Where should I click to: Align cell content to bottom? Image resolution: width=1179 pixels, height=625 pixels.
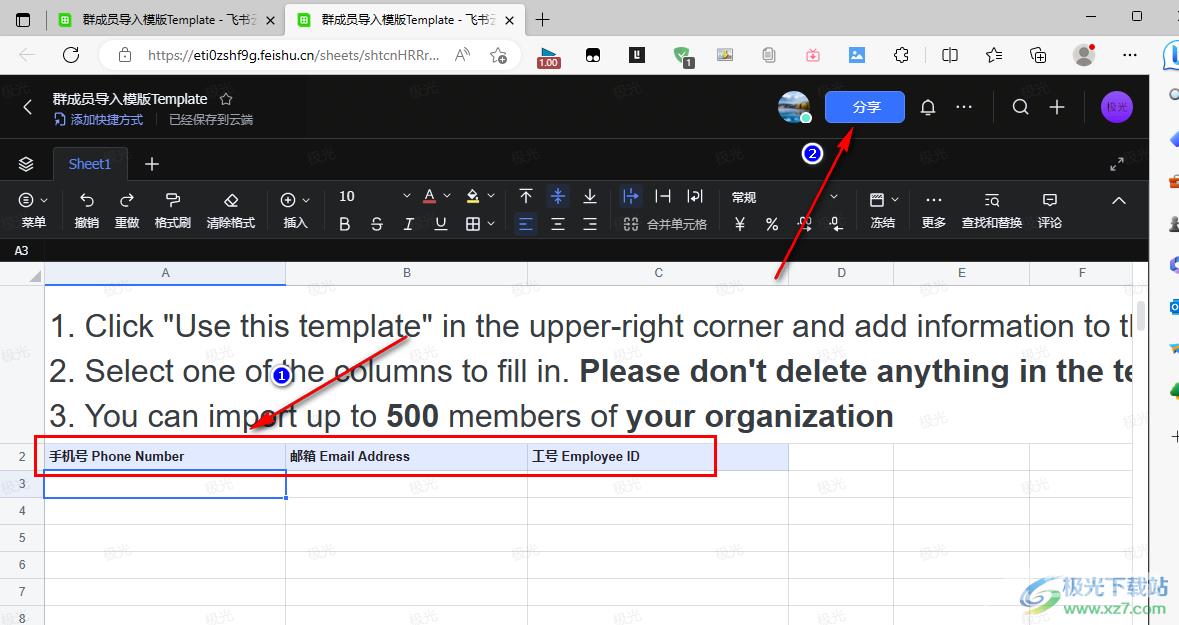pos(590,196)
